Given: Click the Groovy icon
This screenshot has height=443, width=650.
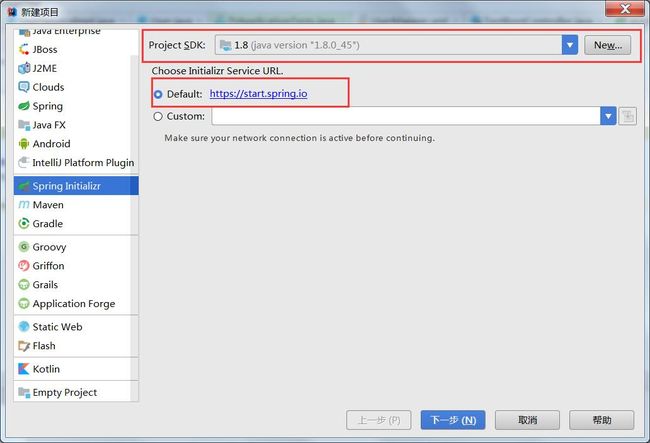Looking at the screenshot, I should (x=24, y=247).
